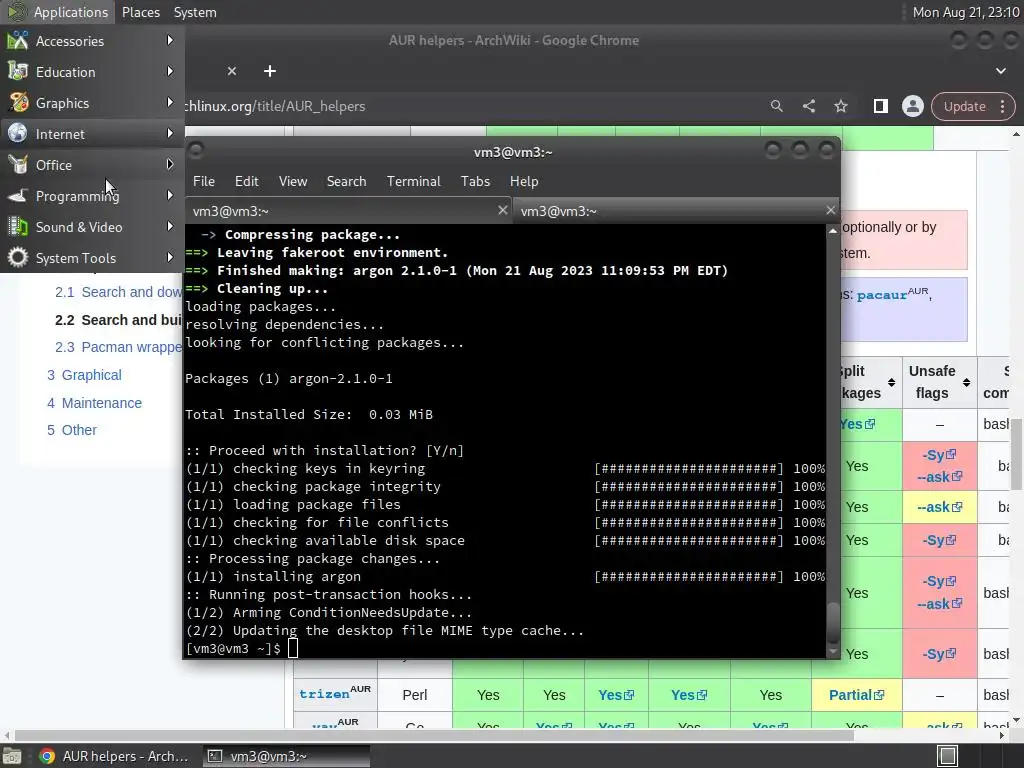Image resolution: width=1024 pixels, height=768 pixels.
Task: Open the Accessories category icon
Action: coord(18,40)
